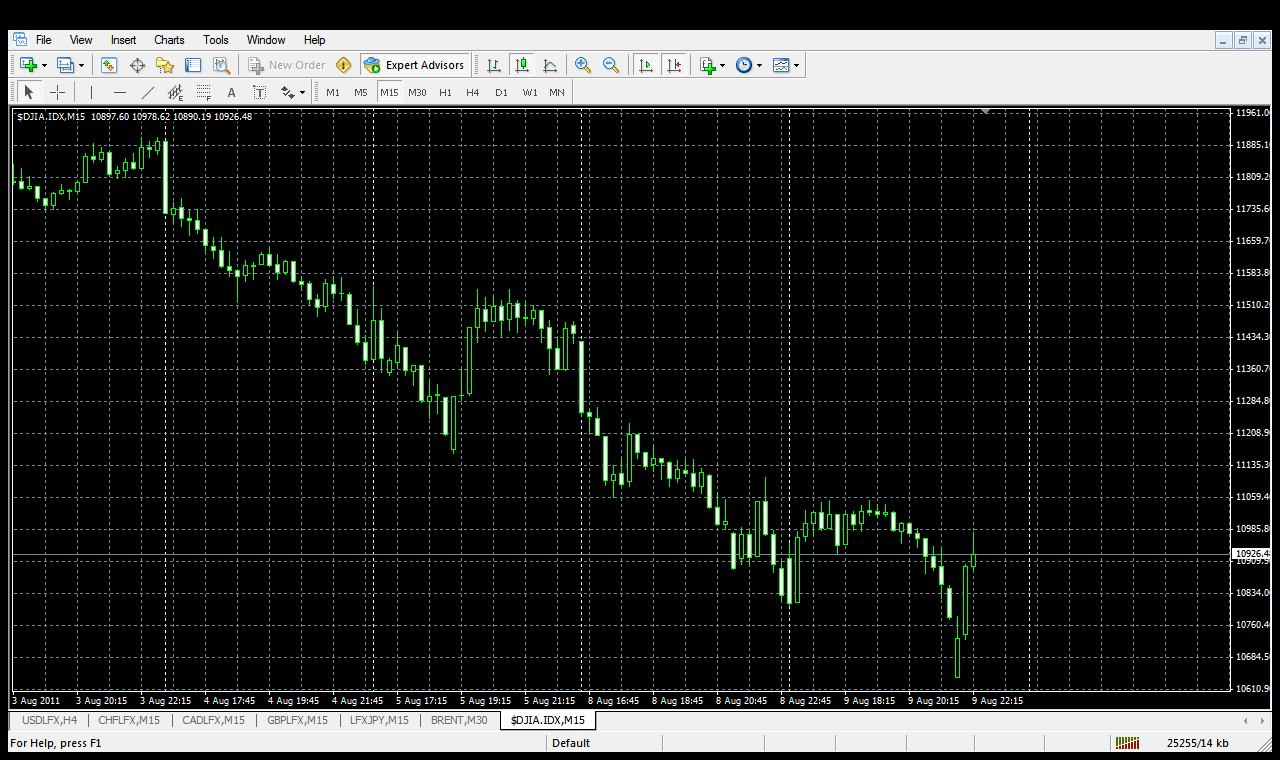Draw a horizontal line
Image resolution: width=1280 pixels, height=760 pixels.
[x=120, y=92]
